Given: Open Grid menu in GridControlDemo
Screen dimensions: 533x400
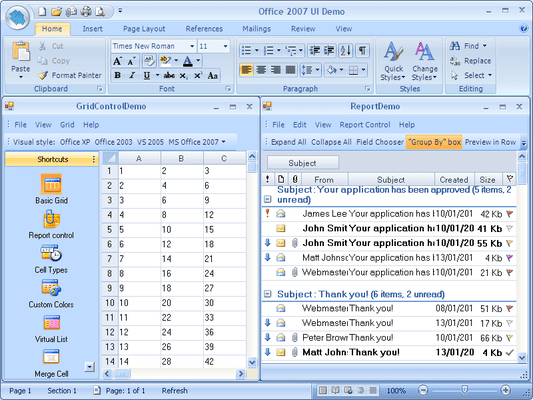Looking at the screenshot, I should pos(67,125).
